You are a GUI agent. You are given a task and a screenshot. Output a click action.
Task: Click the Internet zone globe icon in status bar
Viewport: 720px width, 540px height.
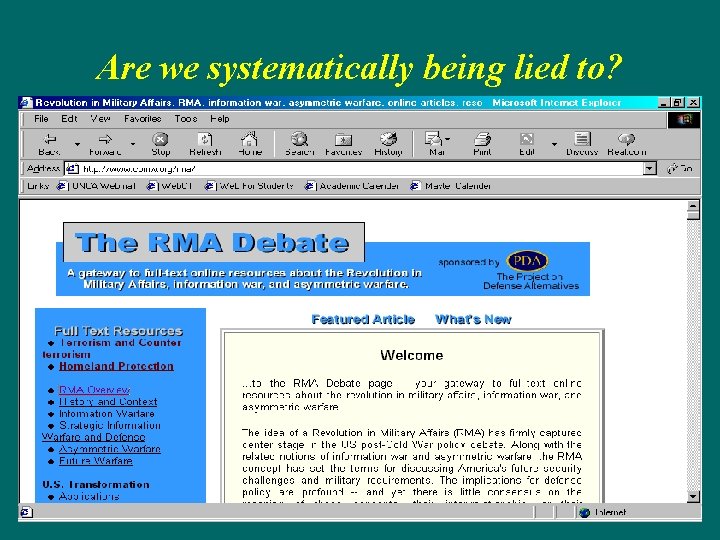pyautogui.click(x=585, y=512)
